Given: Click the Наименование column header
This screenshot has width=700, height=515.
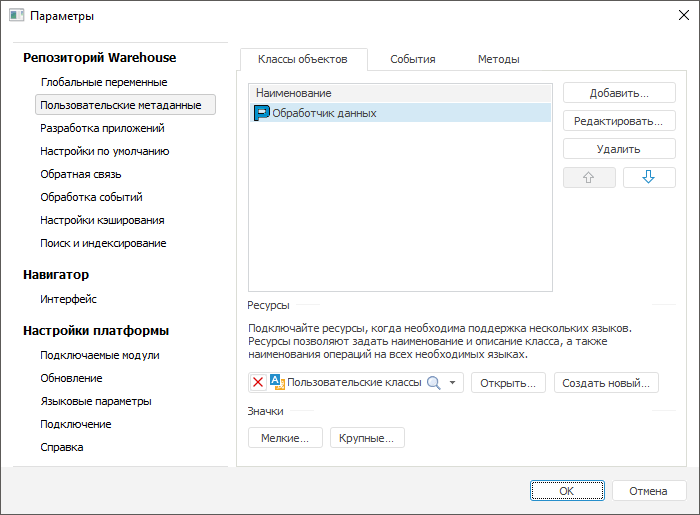Looking at the screenshot, I should 400,93.
